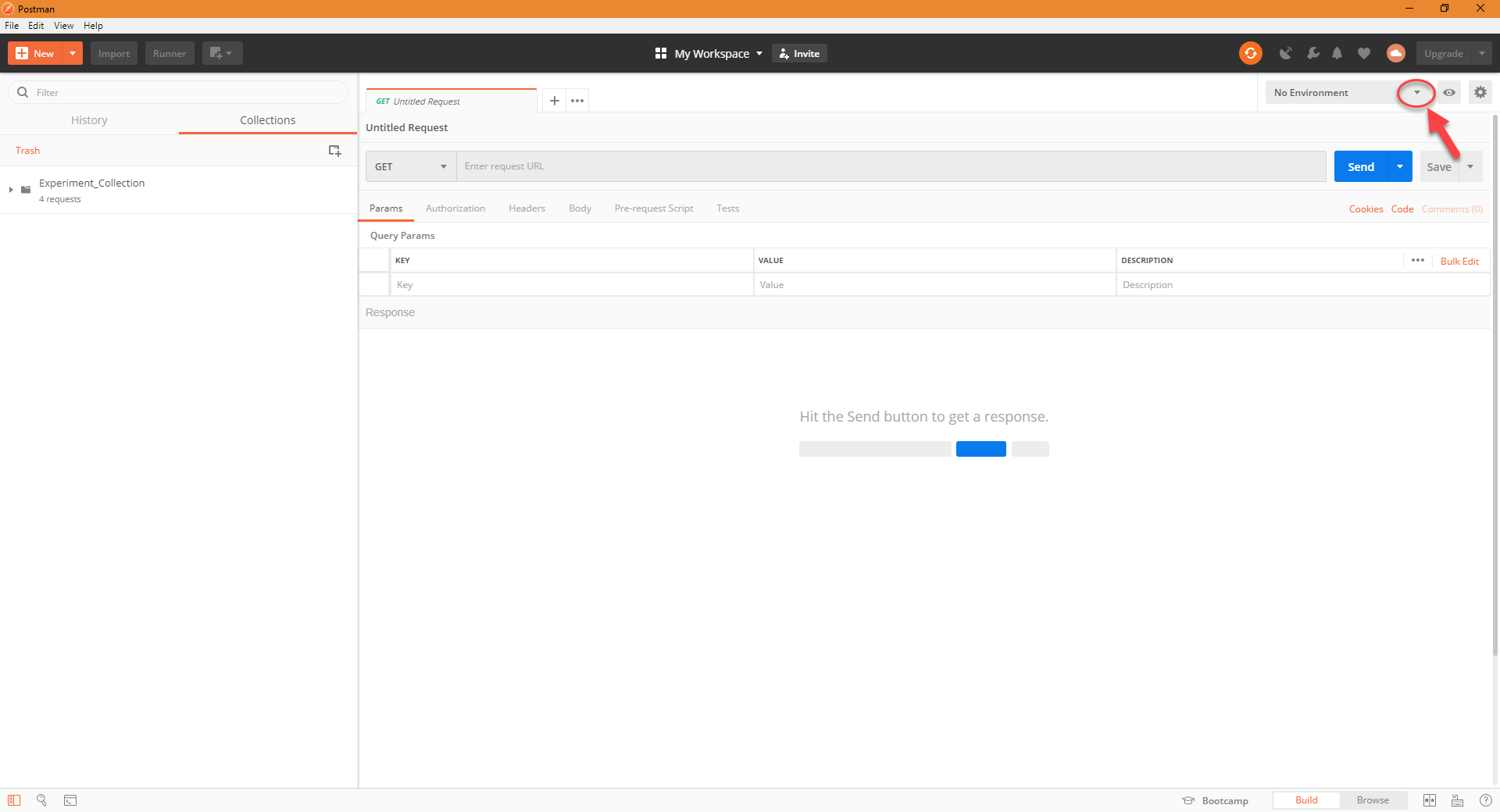Open the File menu
Viewport: 1500px width, 812px height.
pos(12,26)
